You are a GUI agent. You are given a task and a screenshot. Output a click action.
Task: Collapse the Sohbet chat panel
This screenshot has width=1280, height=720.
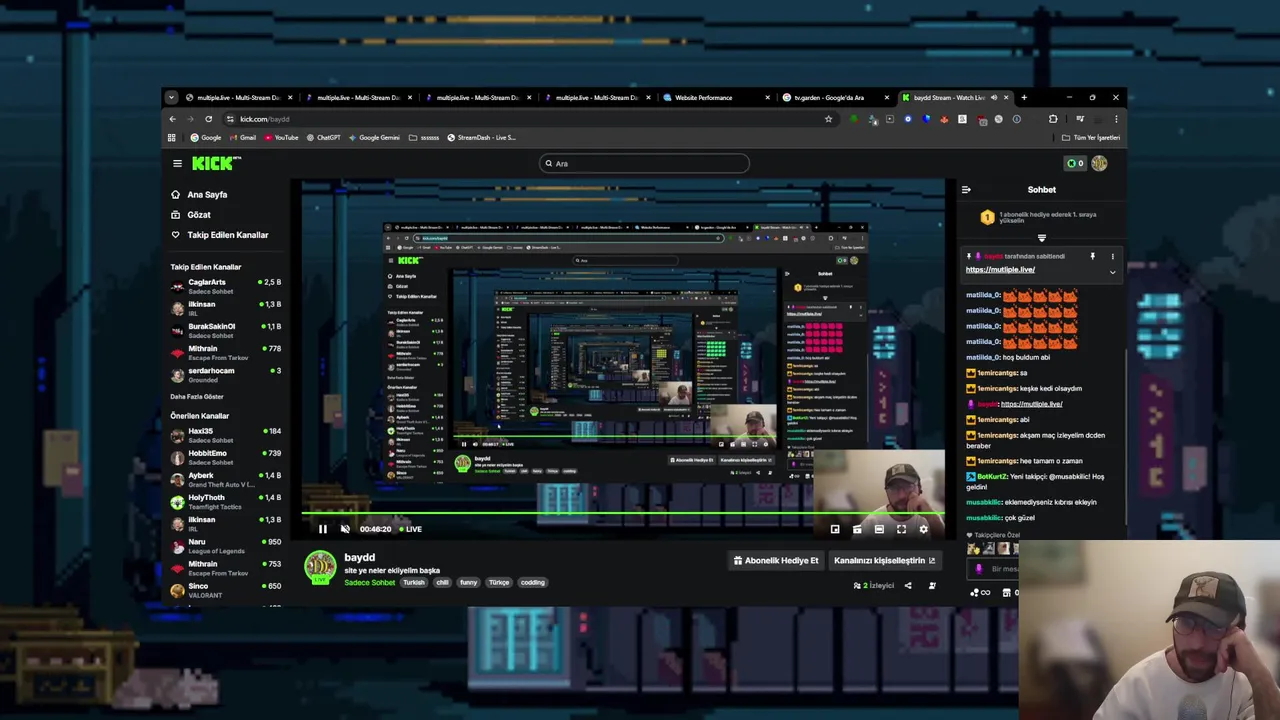[966, 189]
